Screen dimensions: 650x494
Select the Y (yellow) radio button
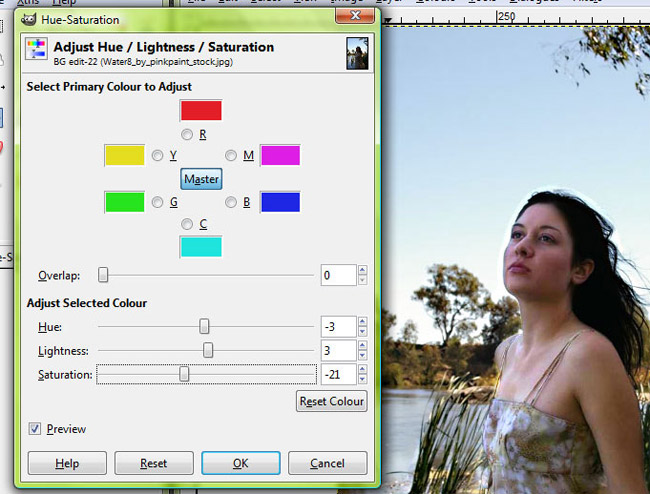click(157, 155)
